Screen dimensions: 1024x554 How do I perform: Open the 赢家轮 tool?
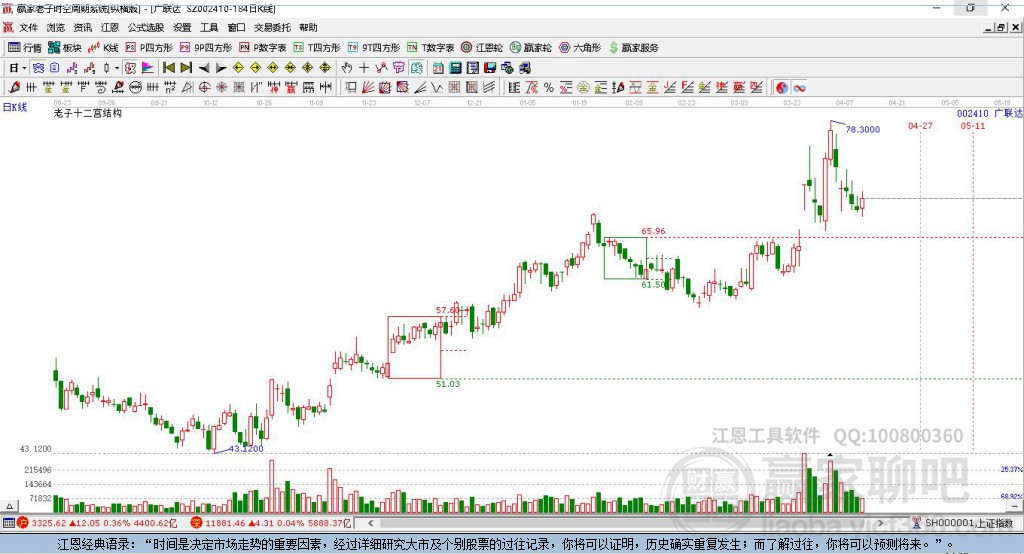pos(530,48)
